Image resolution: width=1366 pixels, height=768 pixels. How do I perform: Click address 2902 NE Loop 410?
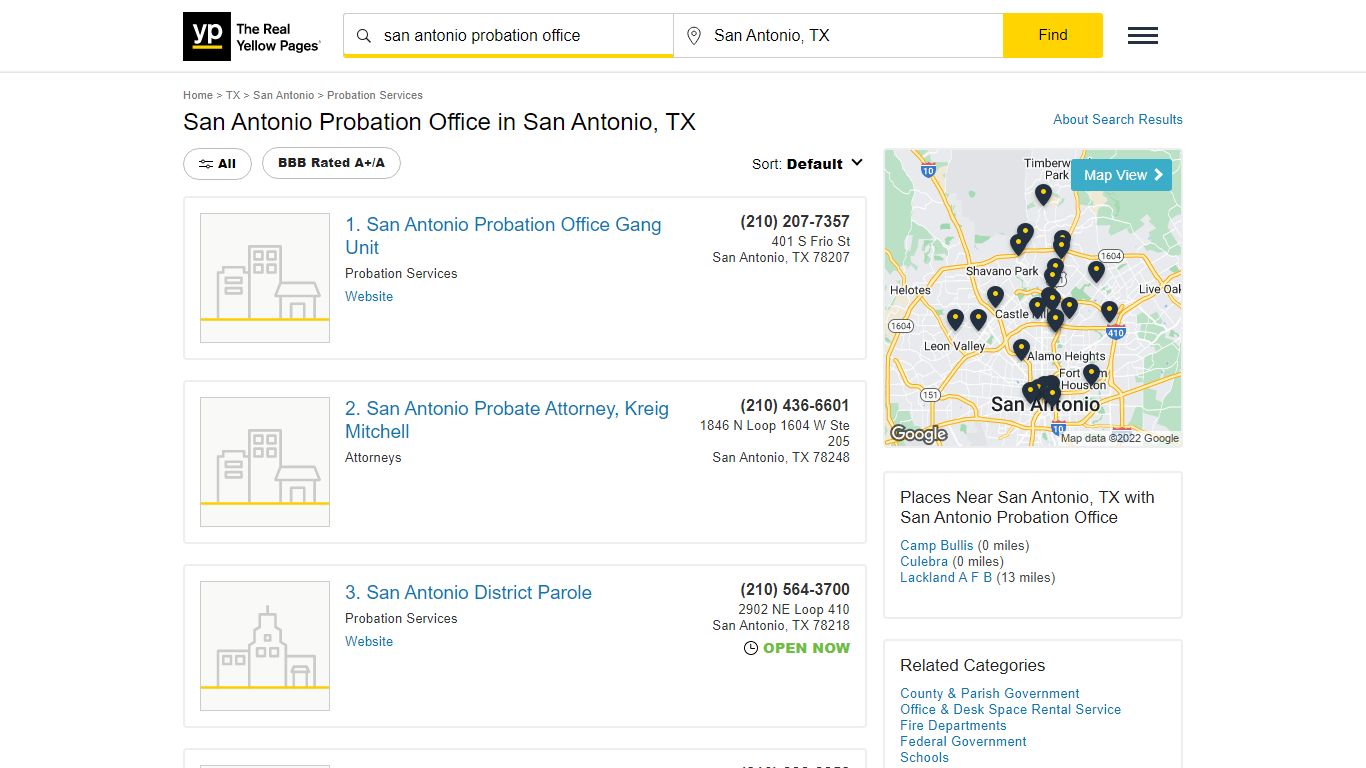pyautogui.click(x=794, y=609)
